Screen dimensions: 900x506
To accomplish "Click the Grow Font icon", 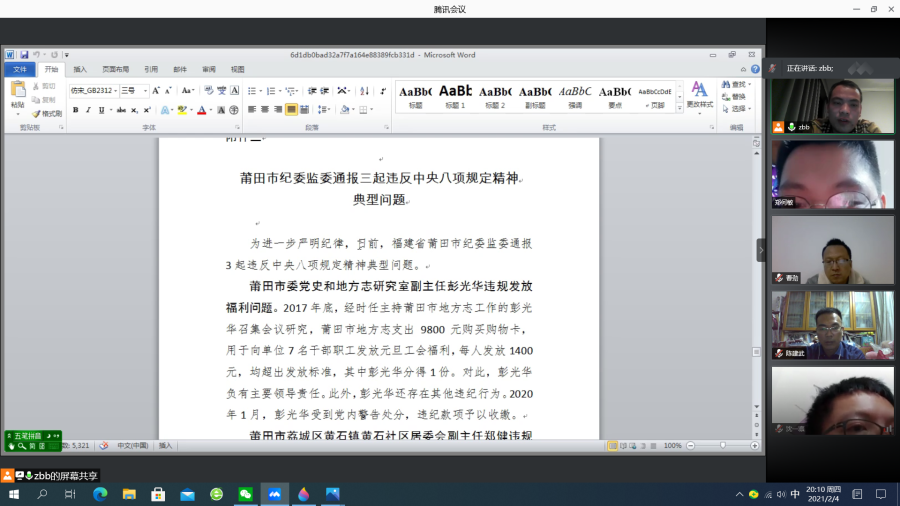I will (x=155, y=90).
